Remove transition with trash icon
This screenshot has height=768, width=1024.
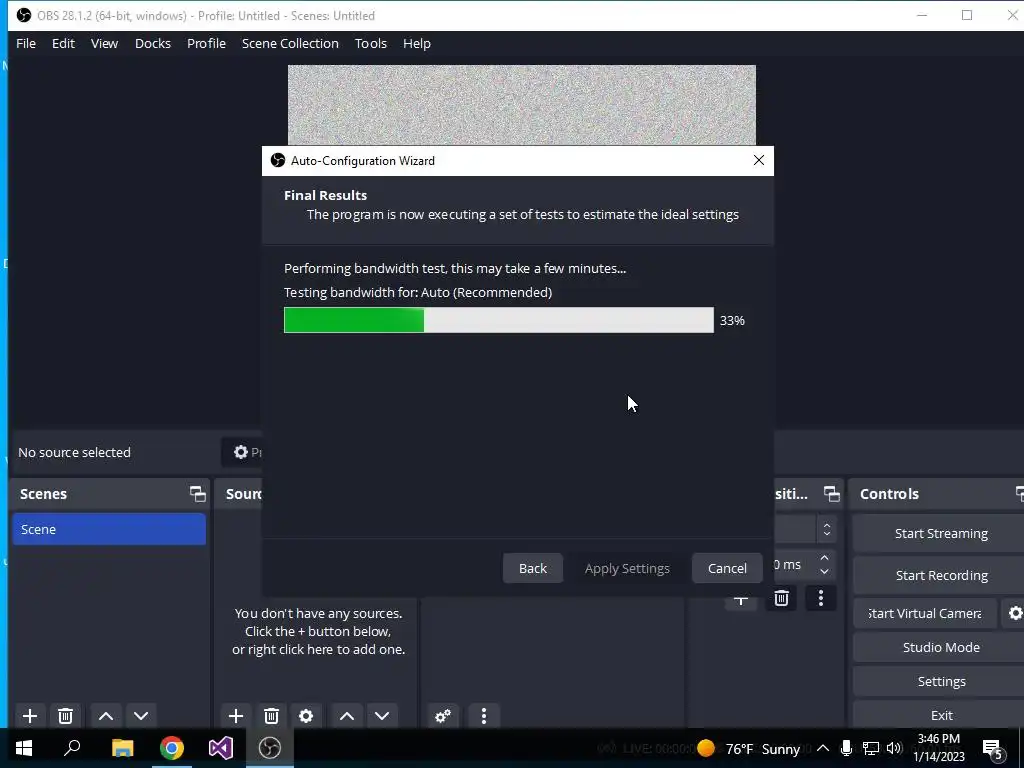(781, 598)
